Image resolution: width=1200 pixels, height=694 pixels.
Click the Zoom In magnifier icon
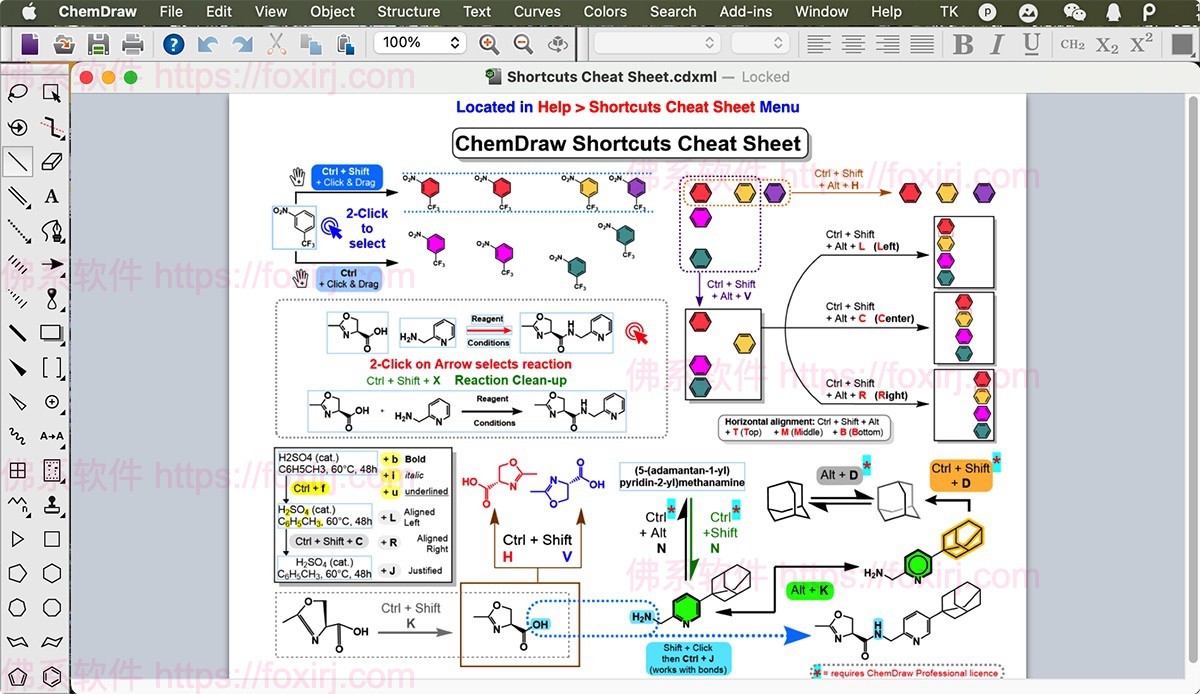(488, 44)
